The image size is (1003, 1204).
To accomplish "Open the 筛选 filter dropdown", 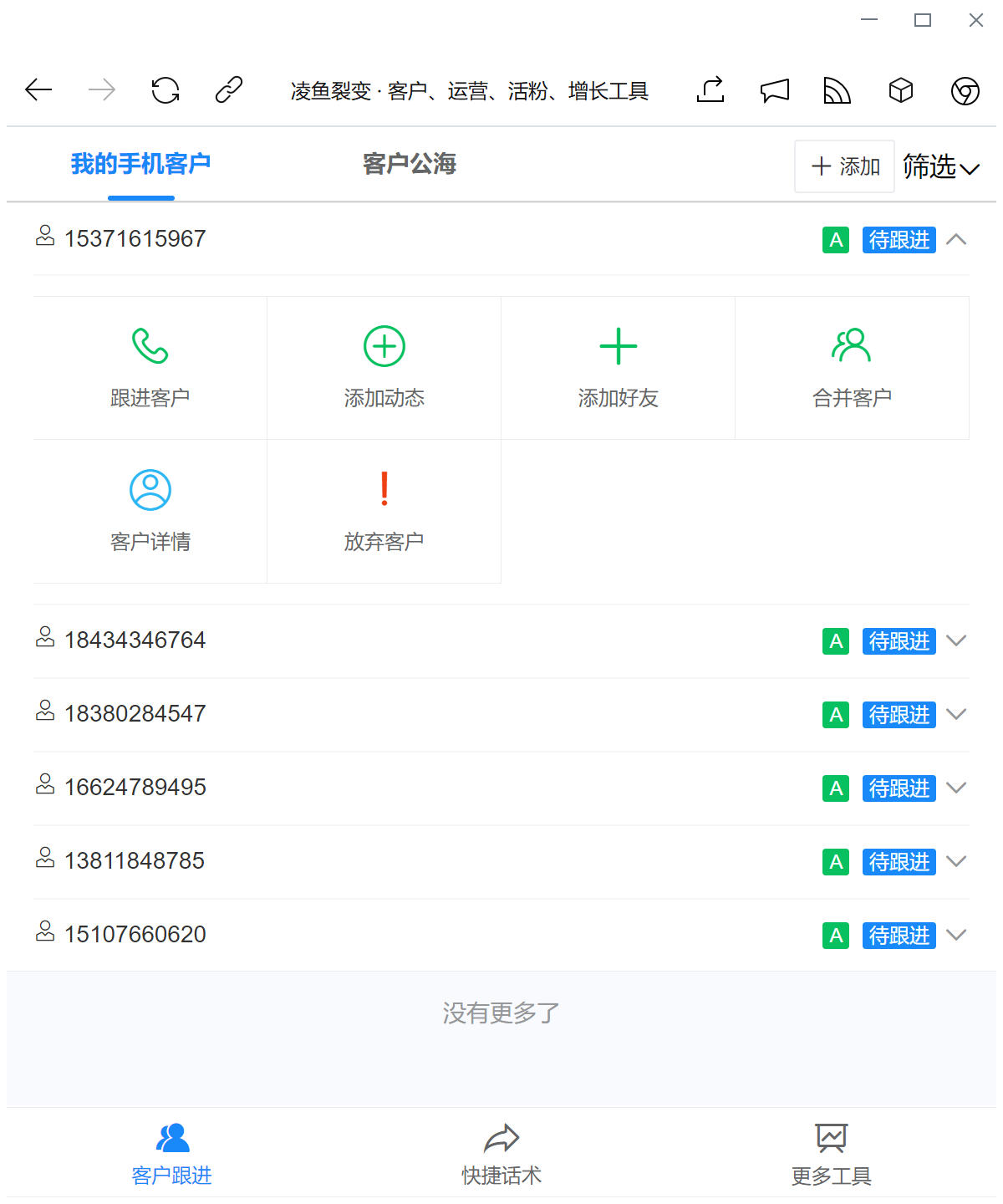I will (940, 167).
